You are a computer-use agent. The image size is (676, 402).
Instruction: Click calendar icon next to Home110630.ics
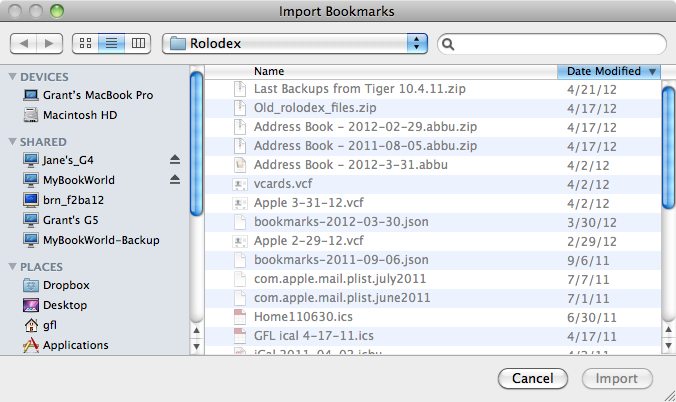pos(240,317)
